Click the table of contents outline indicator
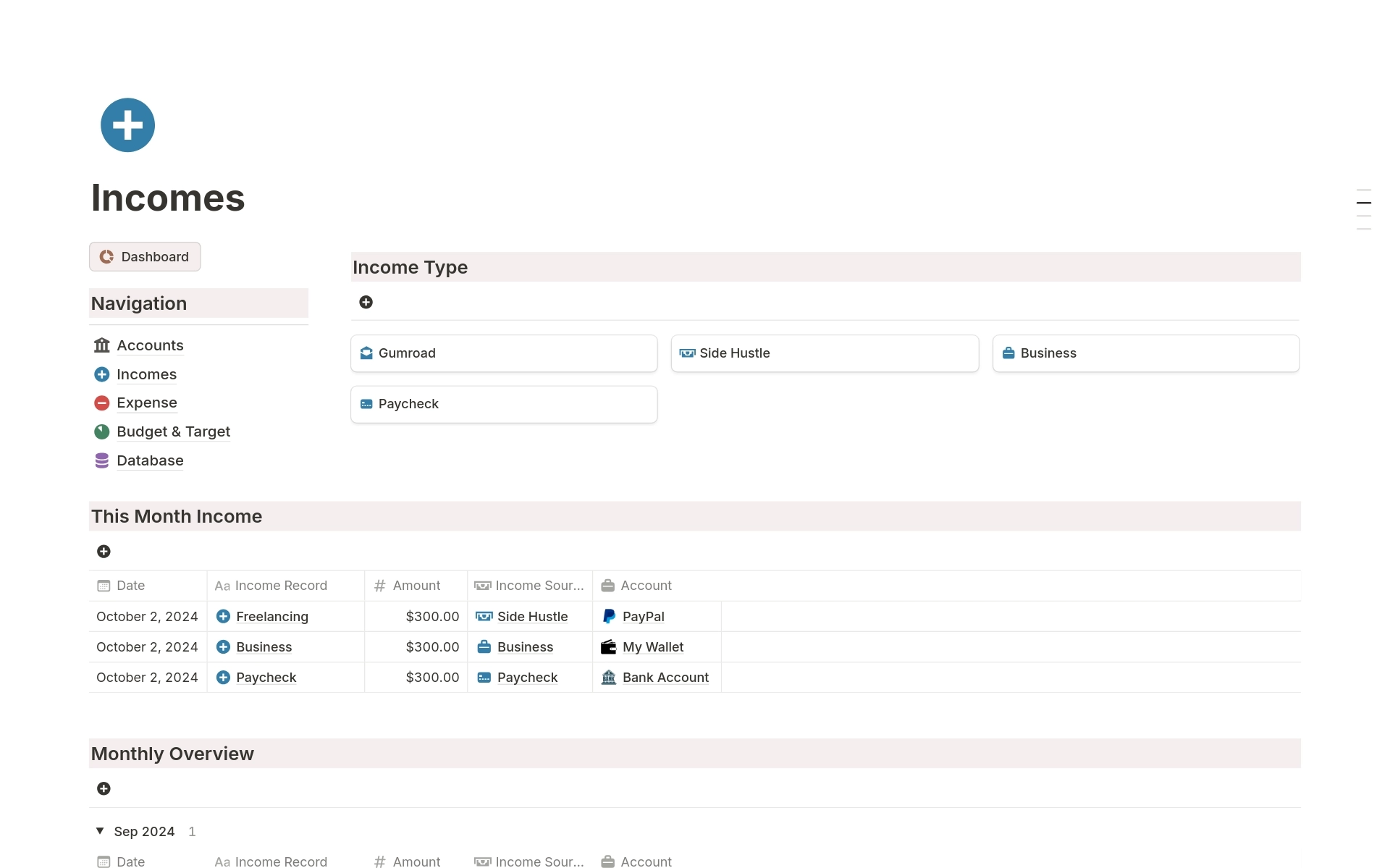Viewport: 1390px width, 868px height. [x=1364, y=210]
